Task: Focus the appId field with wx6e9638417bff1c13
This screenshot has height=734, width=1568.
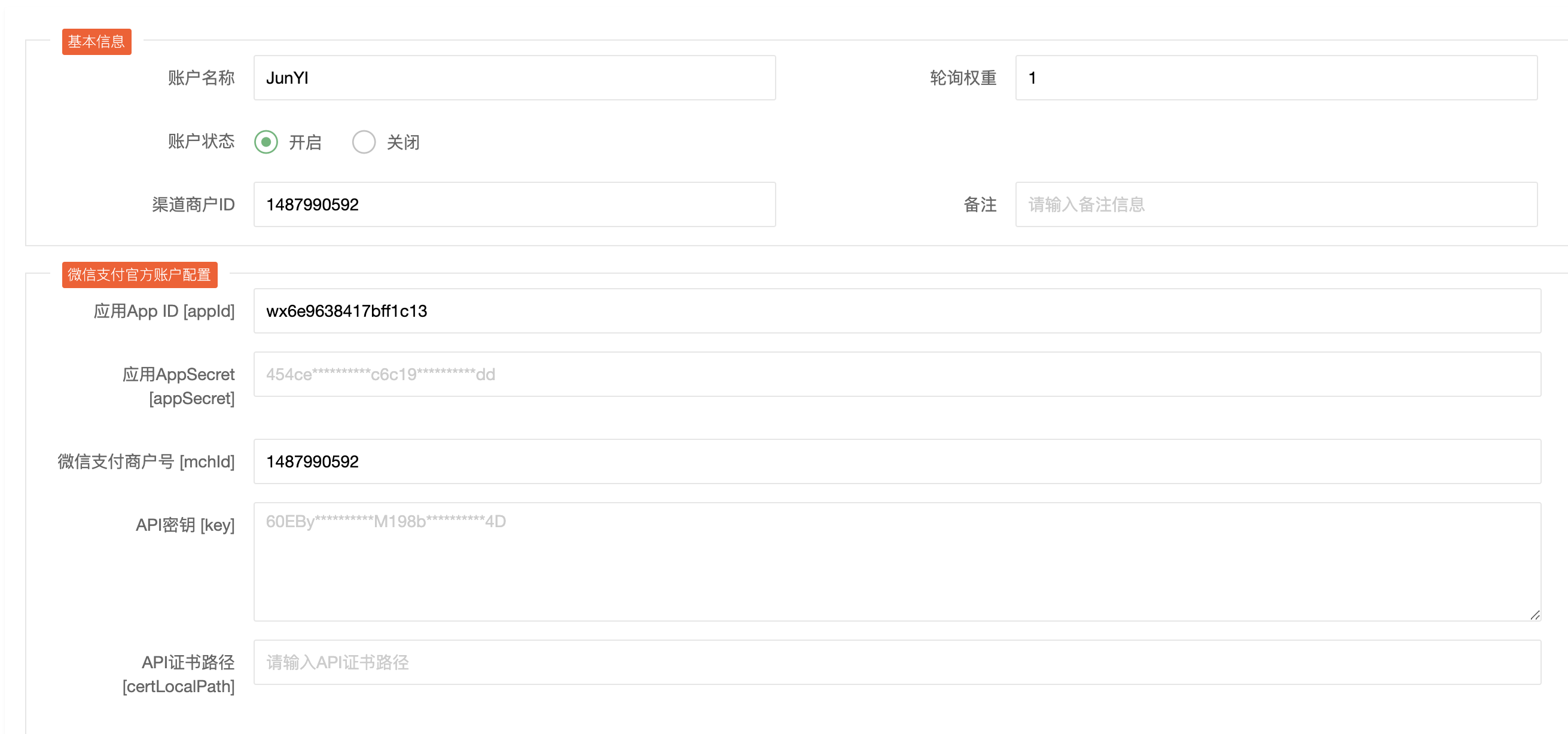Action: coord(896,311)
